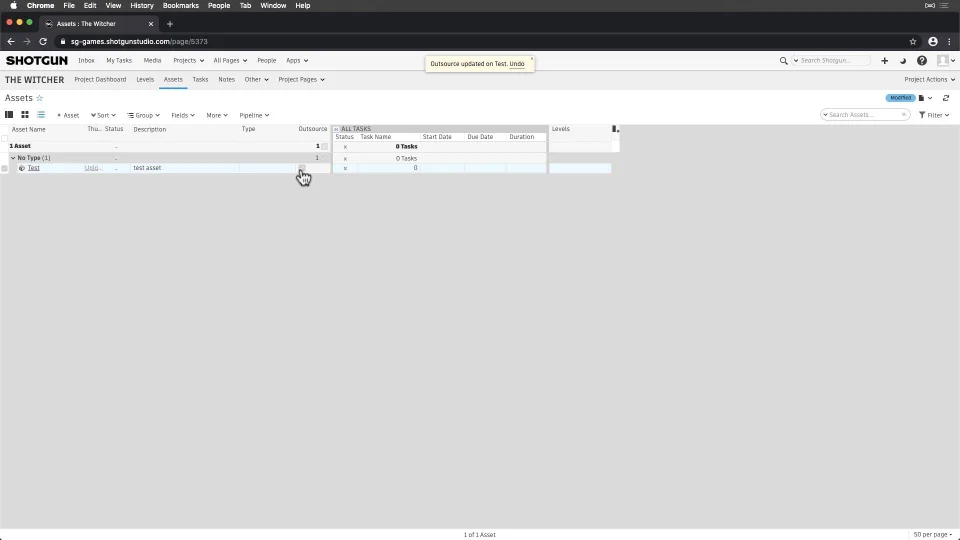This screenshot has height=540, width=960.
Task: Collapse the No Type group
Action: tap(13, 158)
